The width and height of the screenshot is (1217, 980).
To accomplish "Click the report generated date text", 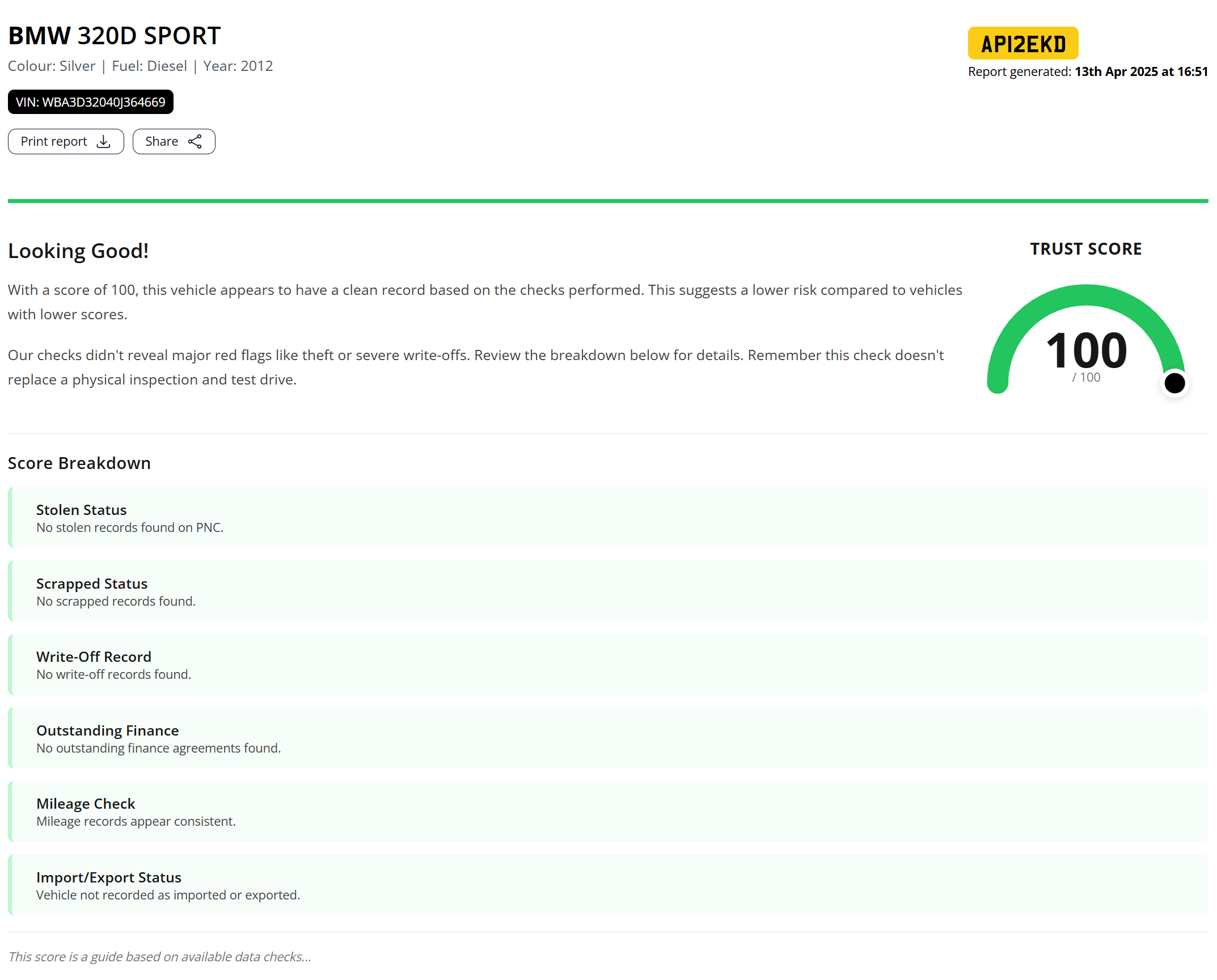I will [1088, 71].
